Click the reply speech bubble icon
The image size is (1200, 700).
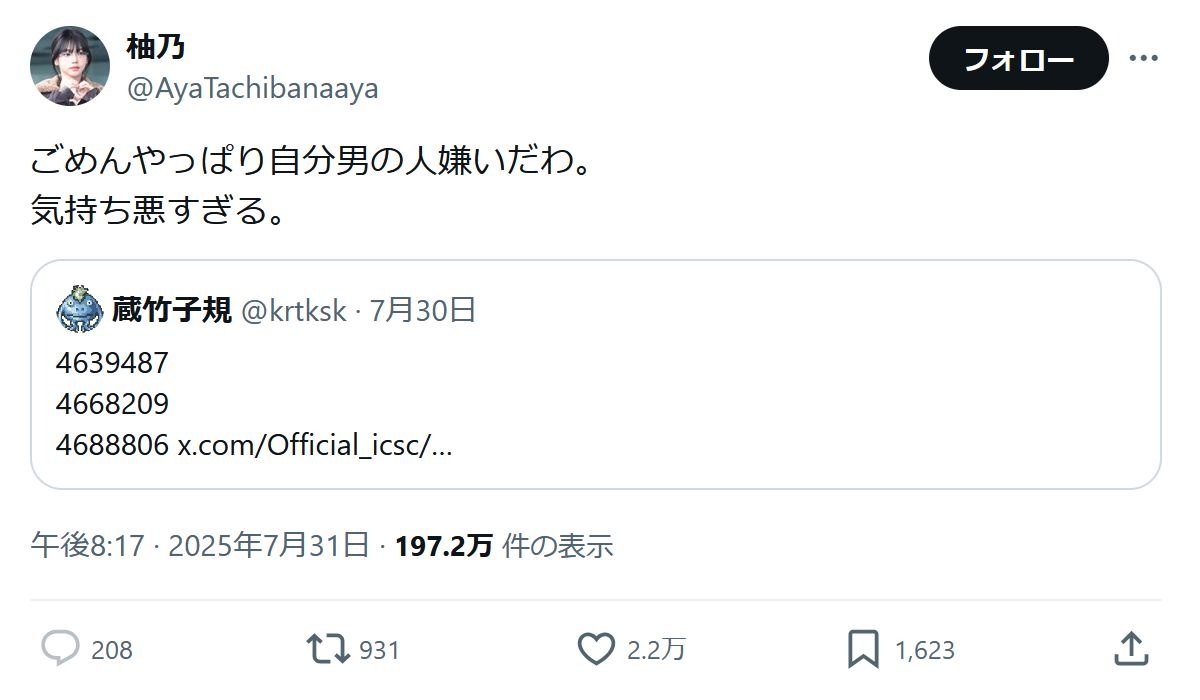coord(60,649)
